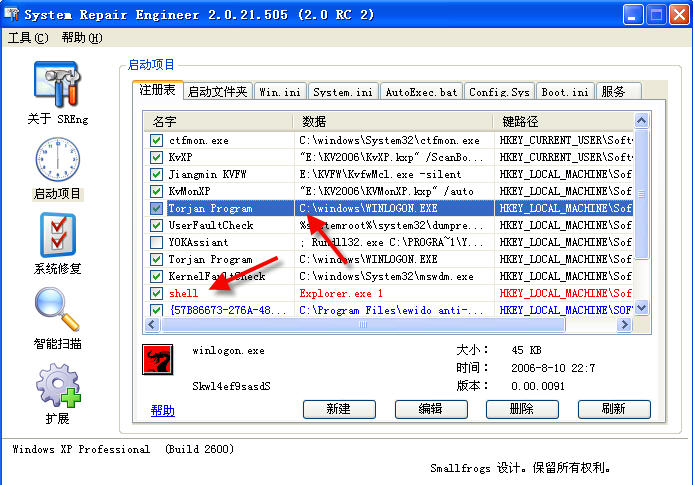Click the 新建 button
Viewport: 693px width, 485px height.
point(339,409)
